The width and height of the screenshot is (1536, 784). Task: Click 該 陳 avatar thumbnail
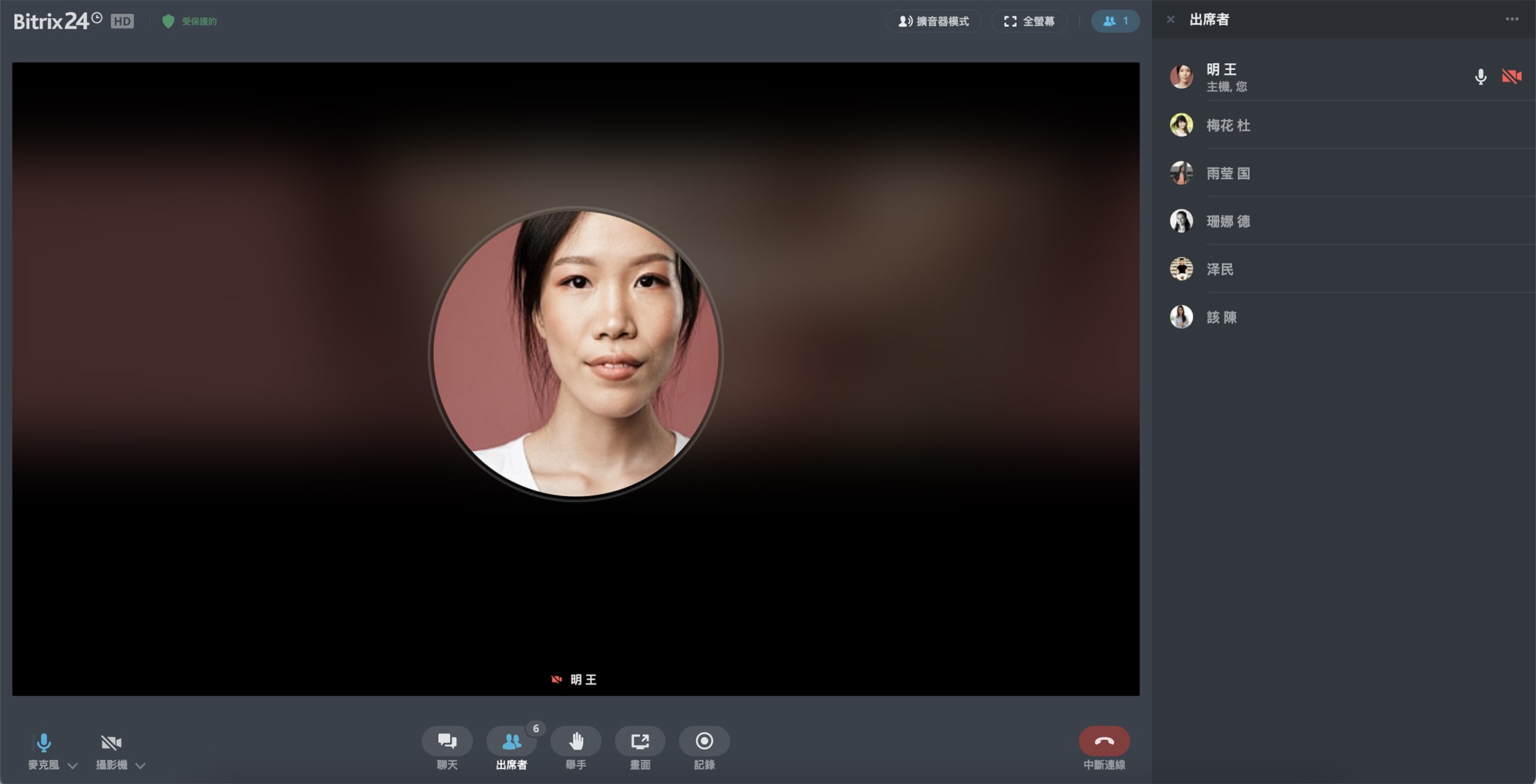[1182, 317]
